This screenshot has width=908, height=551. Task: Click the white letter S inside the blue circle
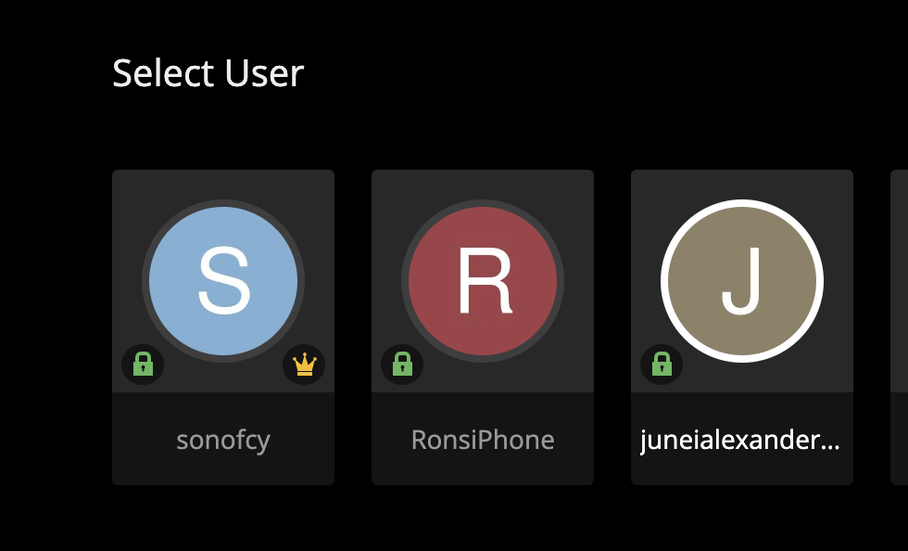point(223,281)
